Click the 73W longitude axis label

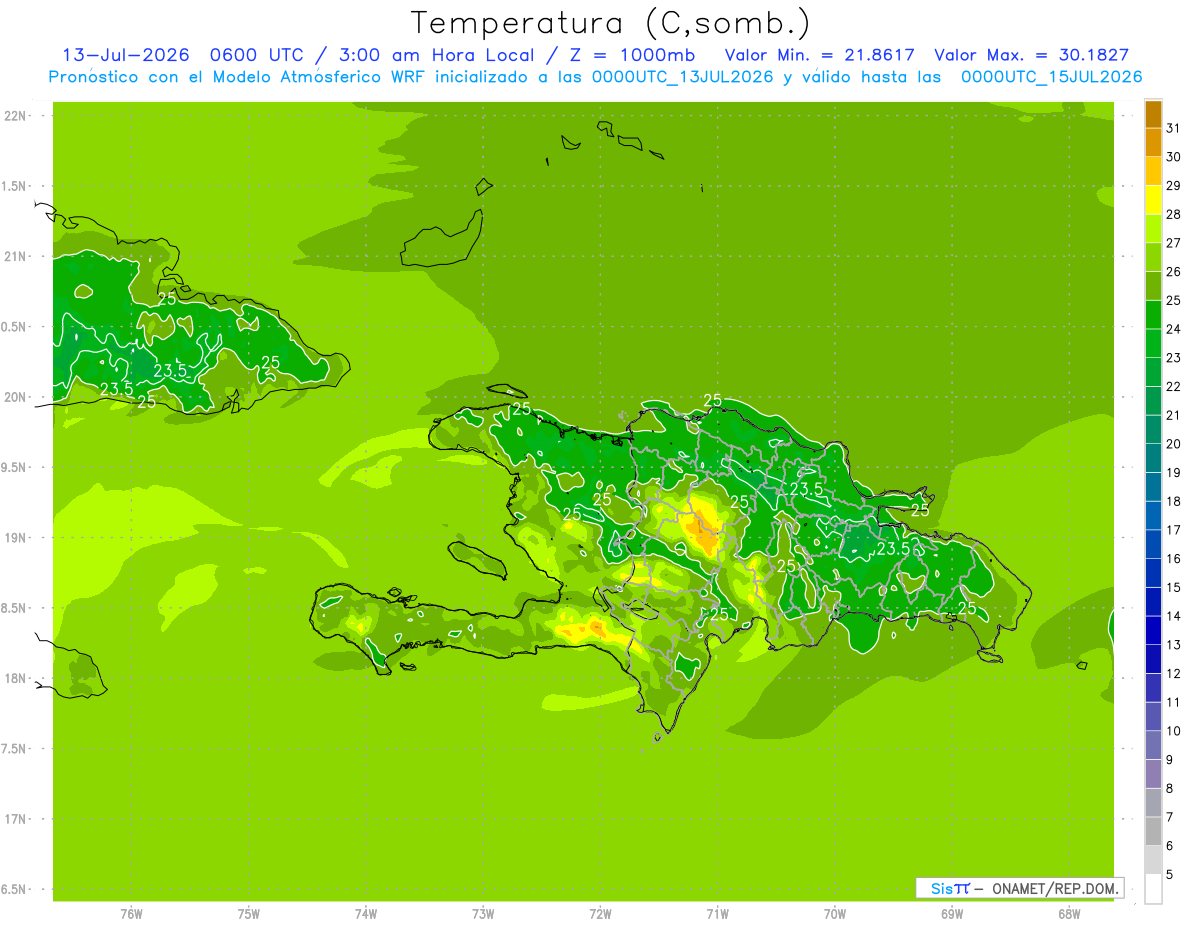pos(483,914)
